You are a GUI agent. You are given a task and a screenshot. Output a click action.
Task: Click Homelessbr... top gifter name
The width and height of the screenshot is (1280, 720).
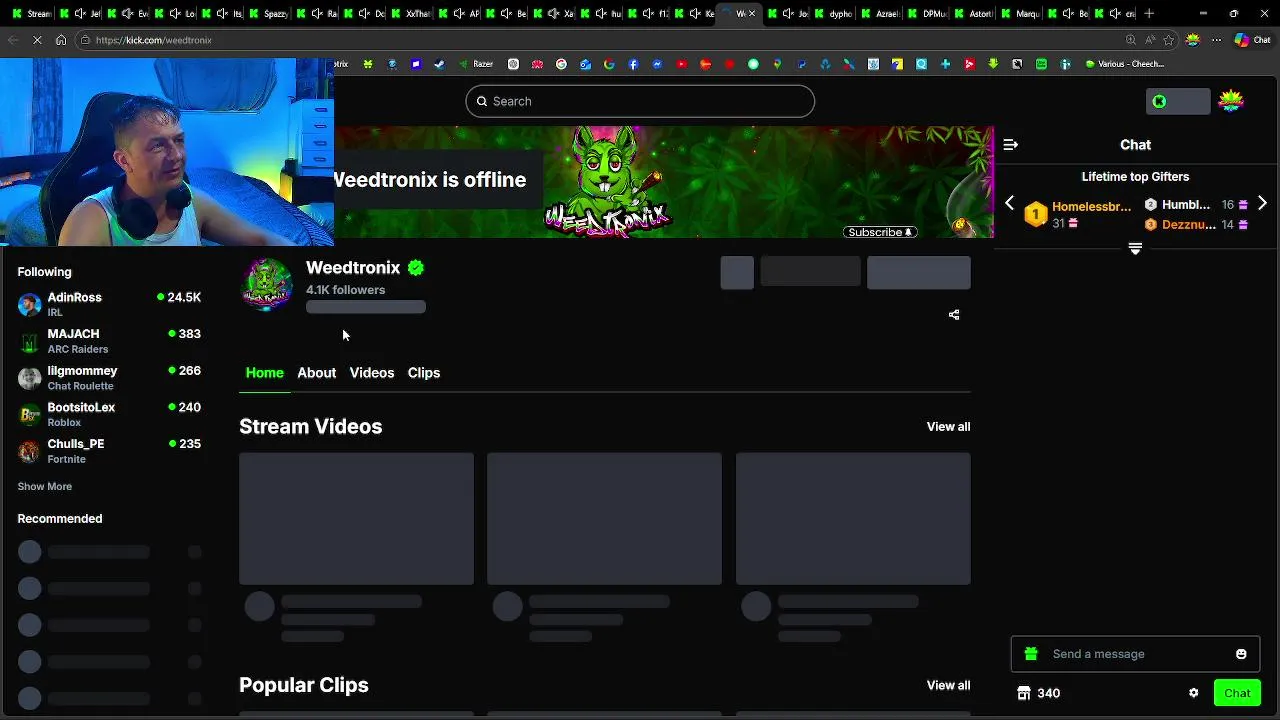[x=1091, y=207]
